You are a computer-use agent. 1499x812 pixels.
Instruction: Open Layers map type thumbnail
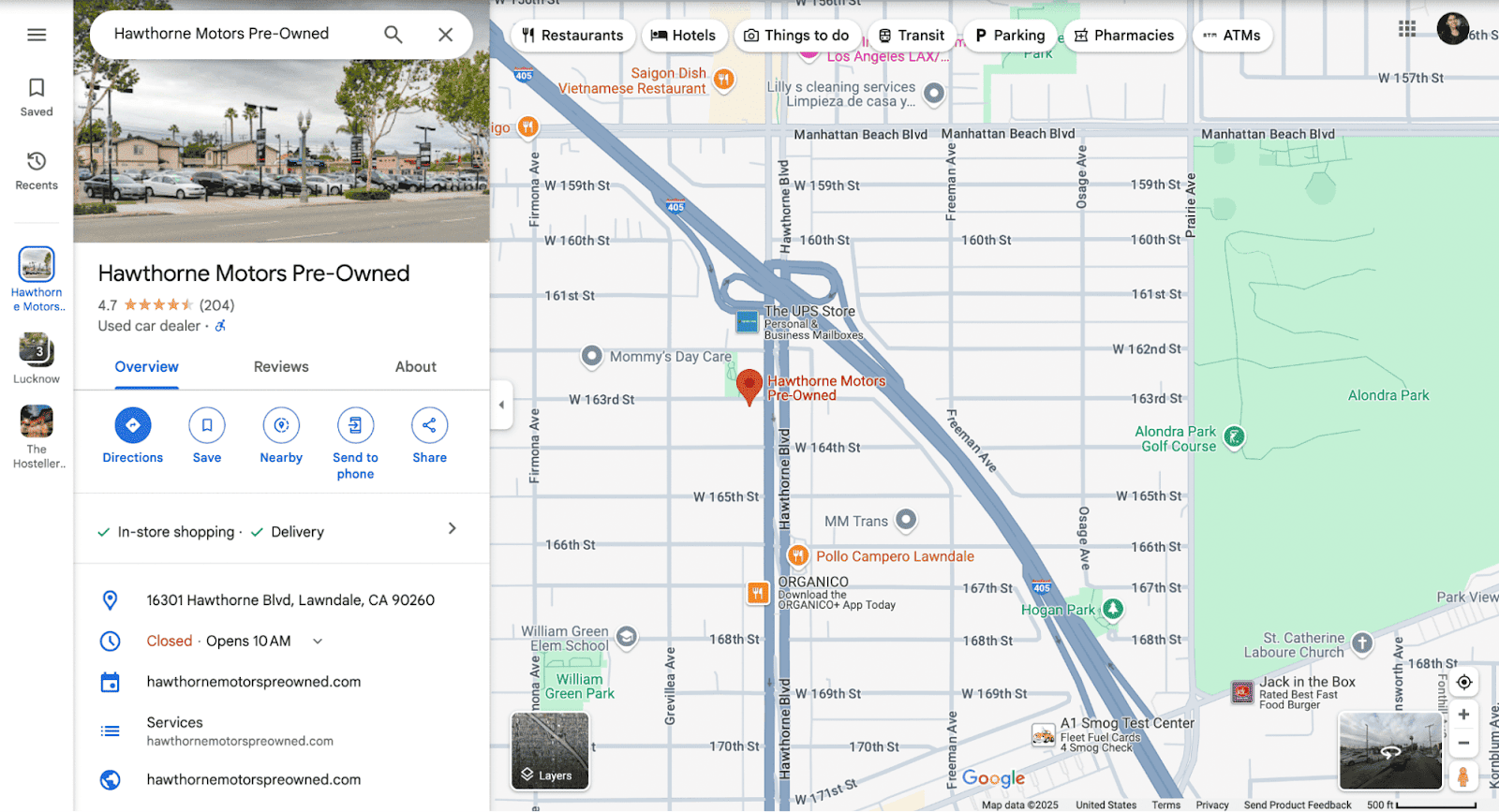[550, 750]
